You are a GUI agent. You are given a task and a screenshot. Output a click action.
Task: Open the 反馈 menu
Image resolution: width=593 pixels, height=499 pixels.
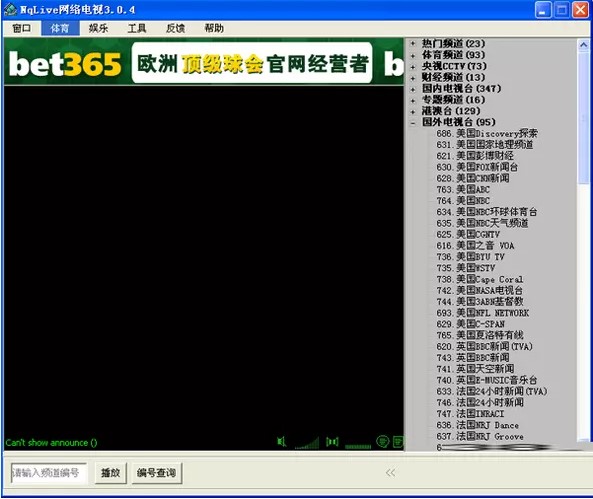tap(175, 28)
